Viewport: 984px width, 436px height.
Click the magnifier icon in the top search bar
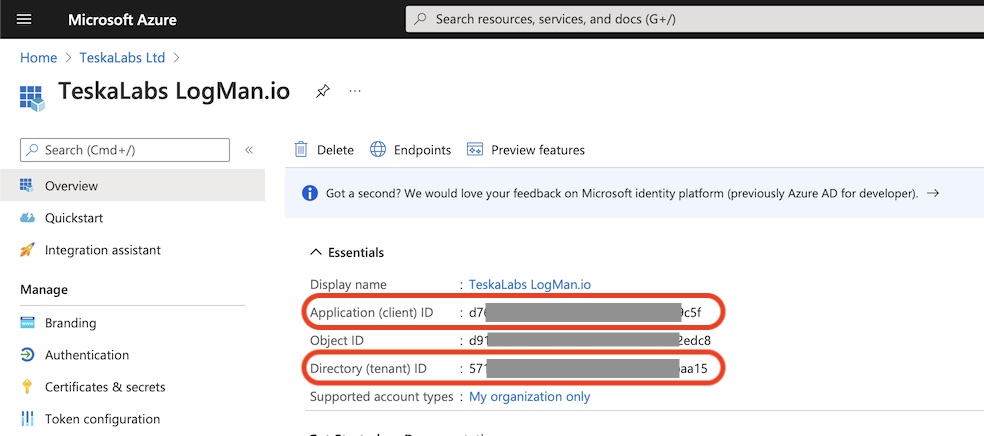[422, 19]
